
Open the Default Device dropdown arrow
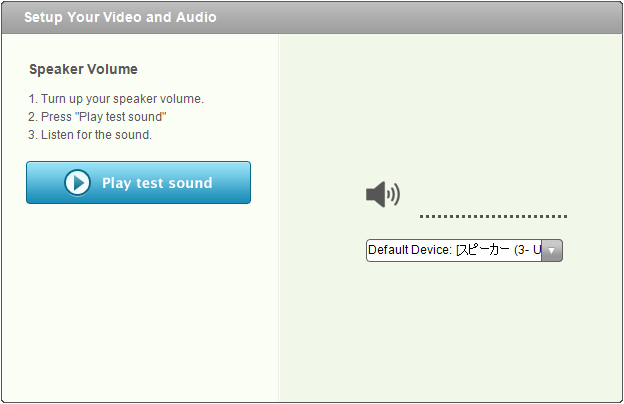(552, 250)
